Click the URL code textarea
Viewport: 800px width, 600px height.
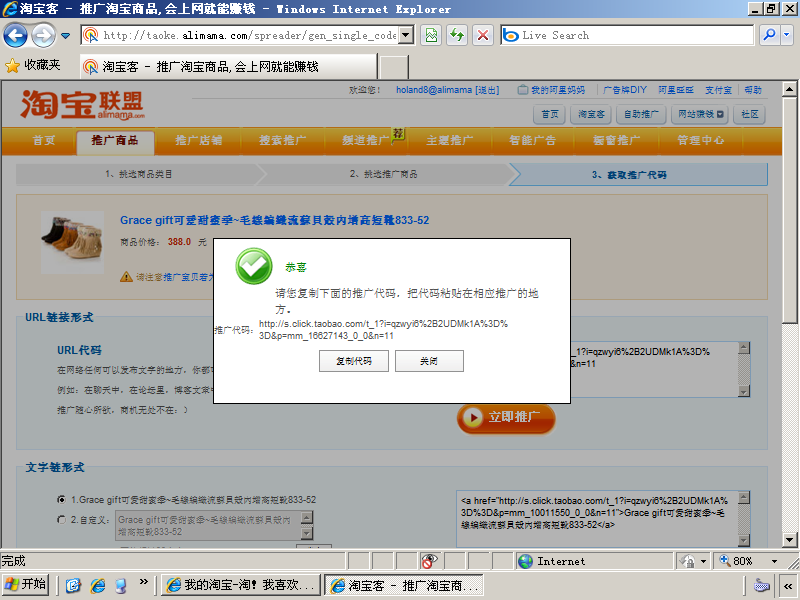(x=653, y=369)
